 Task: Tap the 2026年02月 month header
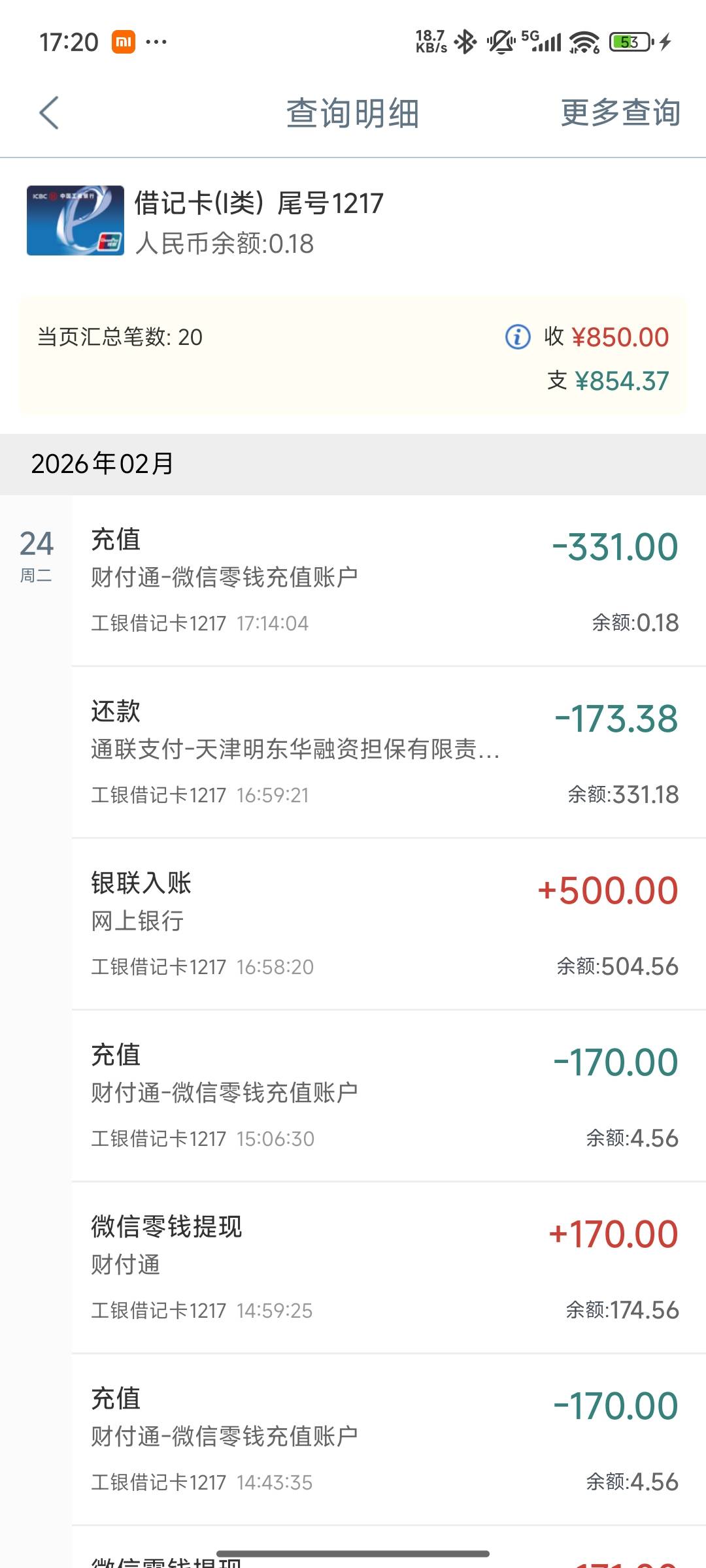tap(103, 464)
